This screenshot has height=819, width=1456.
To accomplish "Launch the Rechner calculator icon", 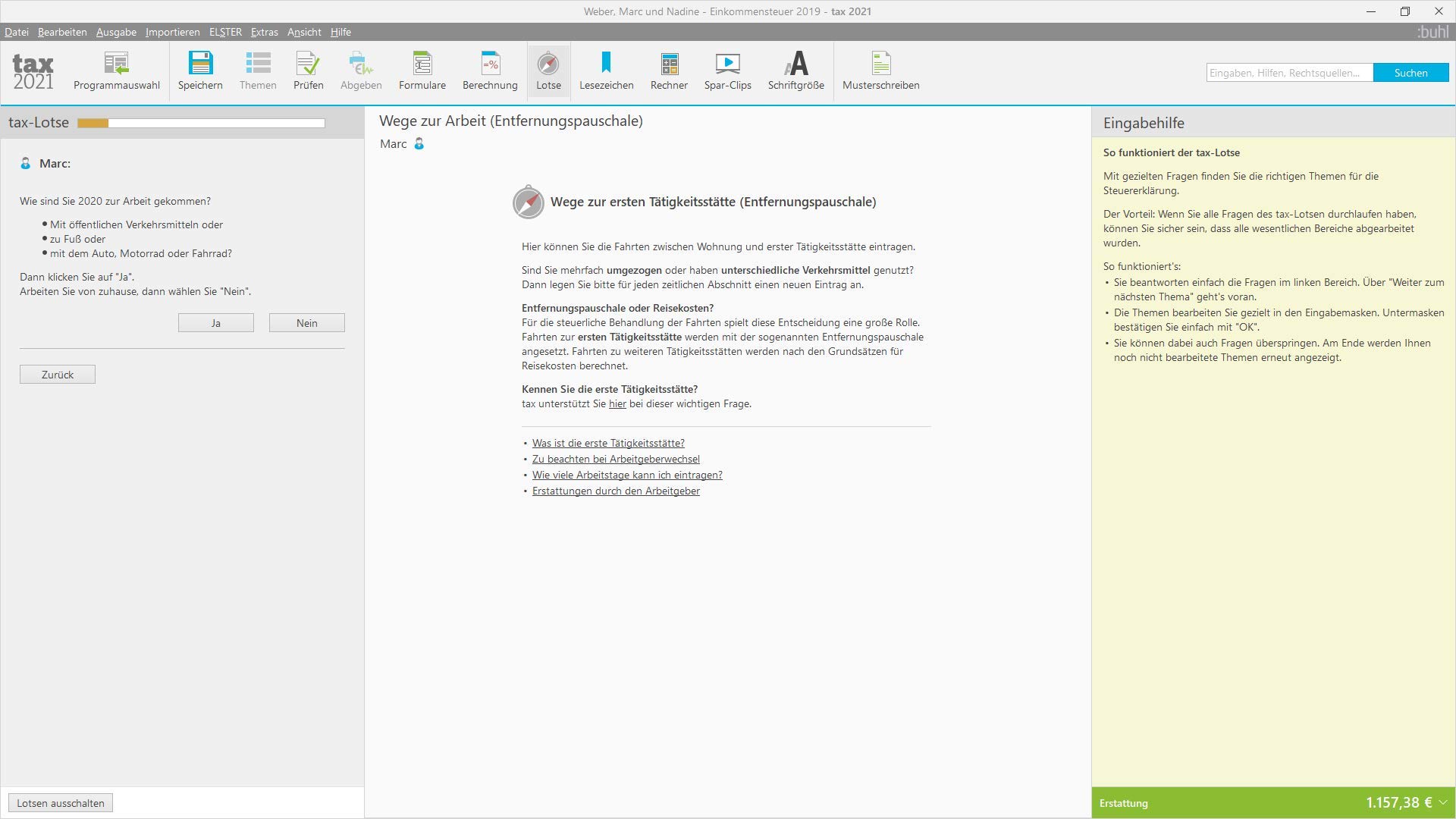I will 669,71.
